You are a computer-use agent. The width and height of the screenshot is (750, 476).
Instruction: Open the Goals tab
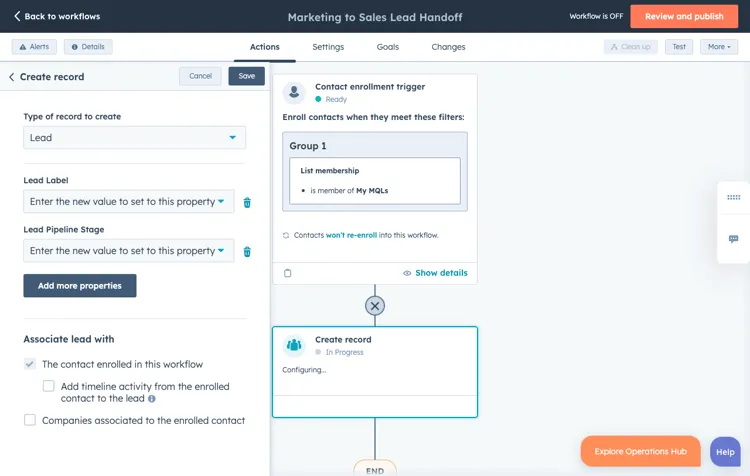tap(387, 47)
